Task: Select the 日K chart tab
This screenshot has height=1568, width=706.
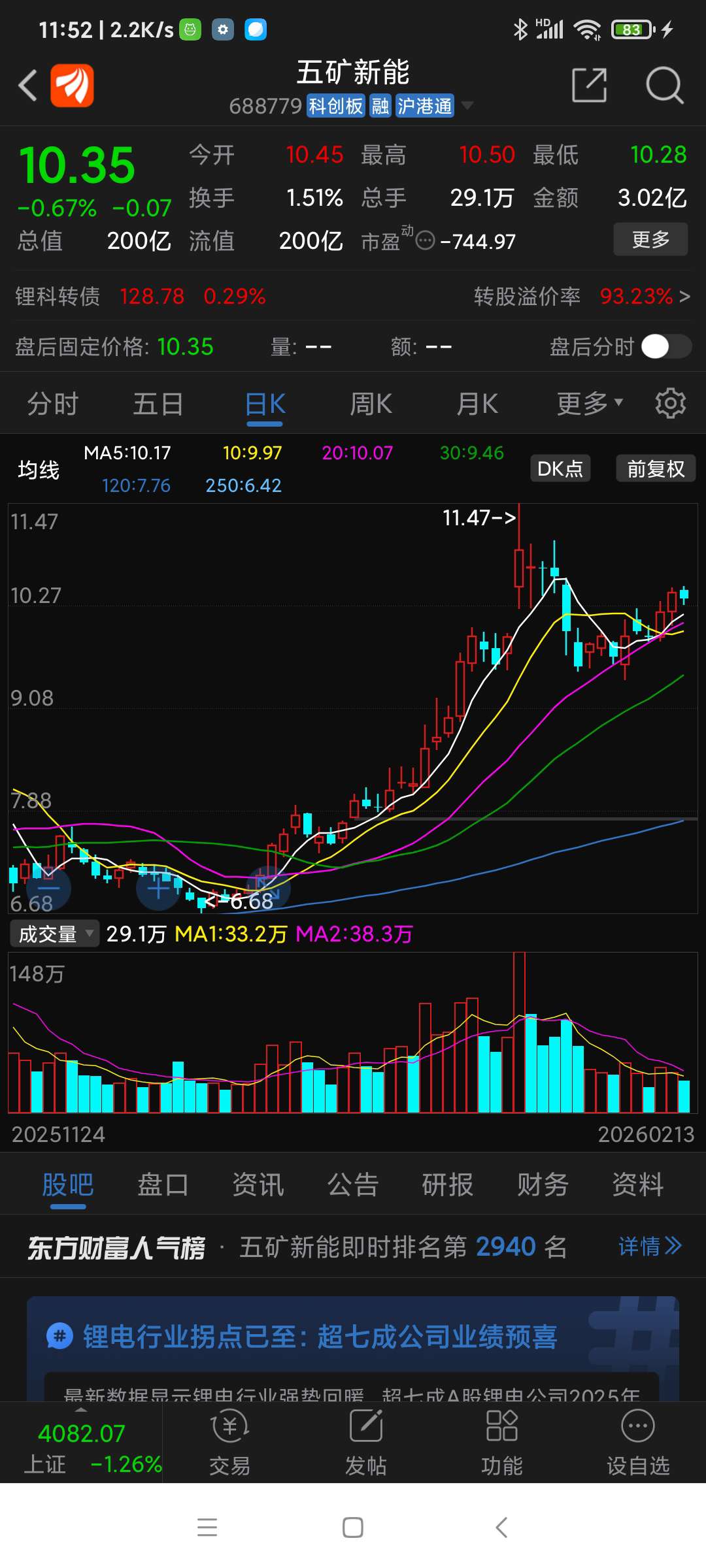Action: pyautogui.click(x=265, y=404)
